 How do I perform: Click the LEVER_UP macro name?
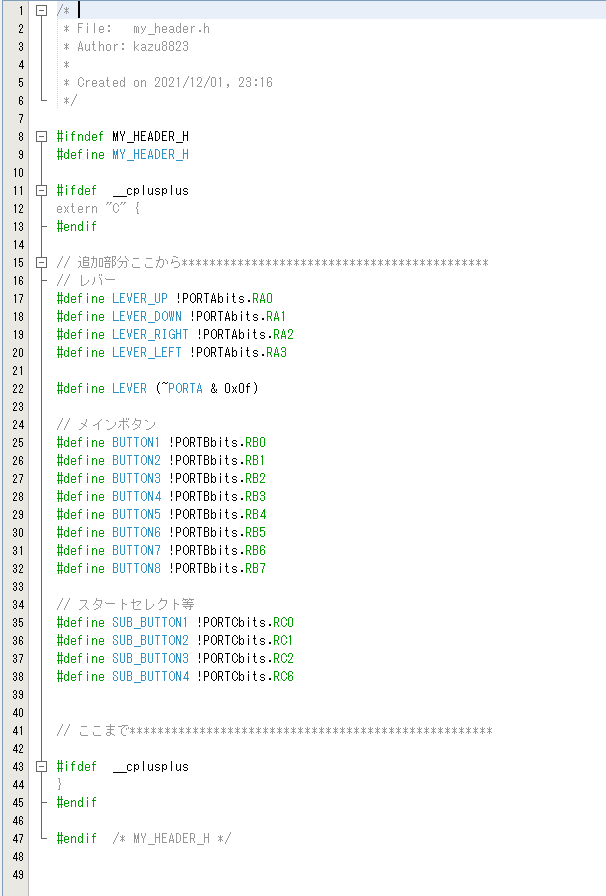pos(140,298)
